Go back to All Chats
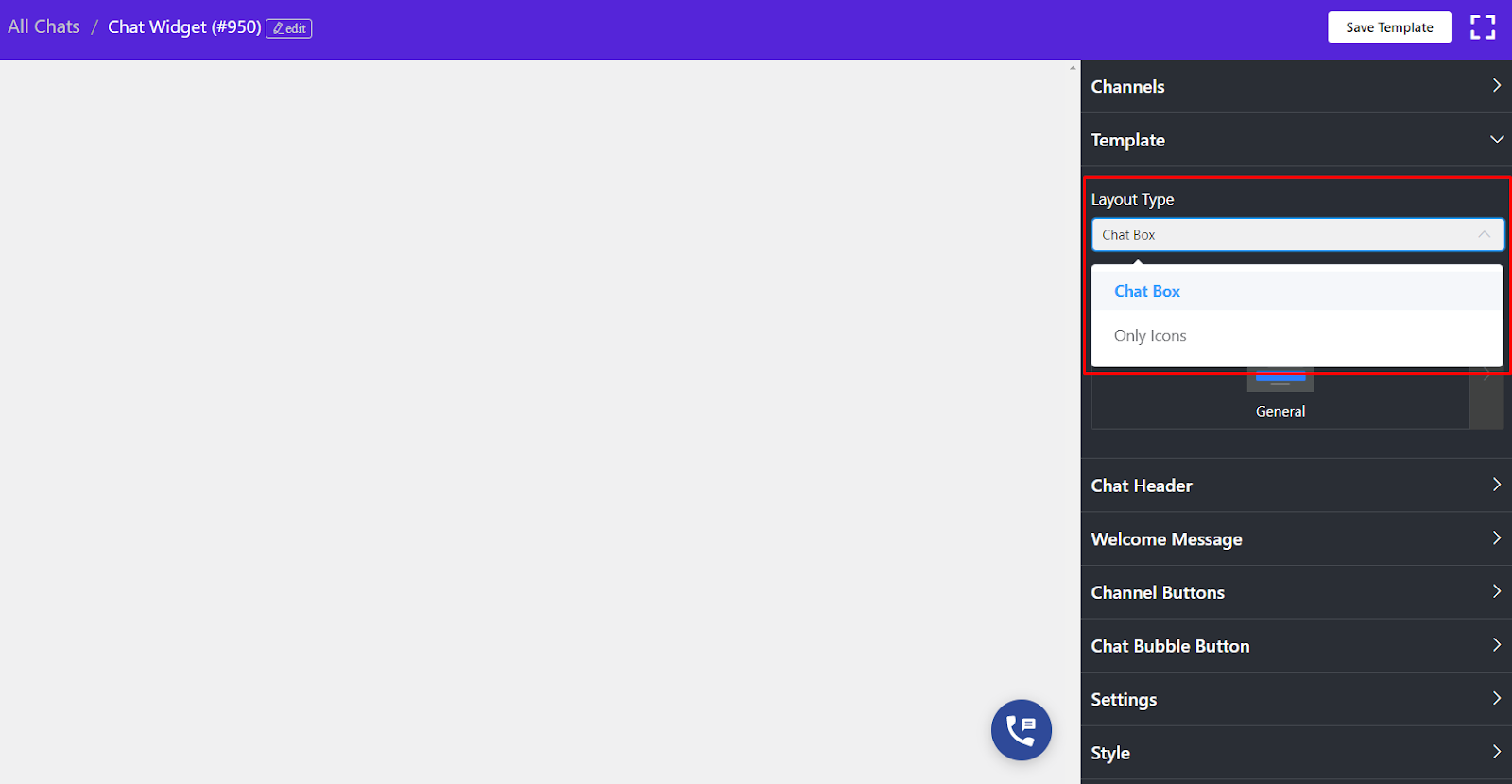1512x784 pixels. click(x=43, y=26)
